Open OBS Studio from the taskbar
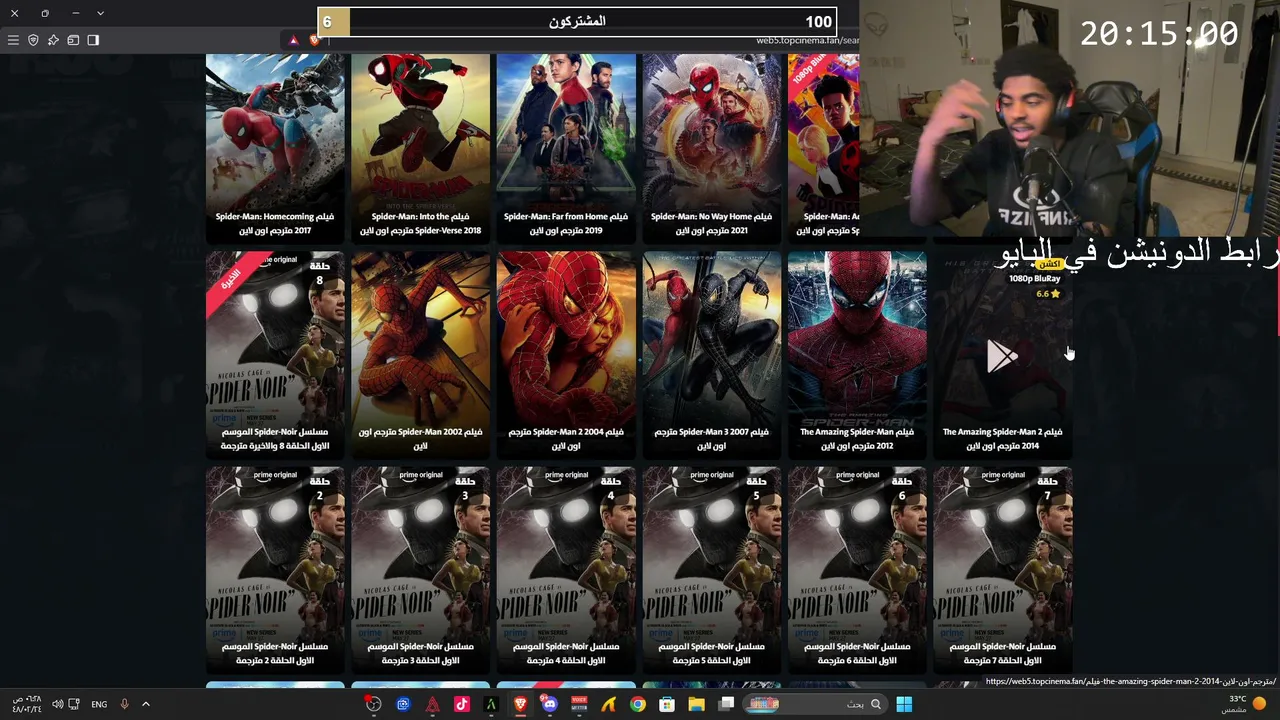Screen dimensions: 1280x720 (374, 704)
